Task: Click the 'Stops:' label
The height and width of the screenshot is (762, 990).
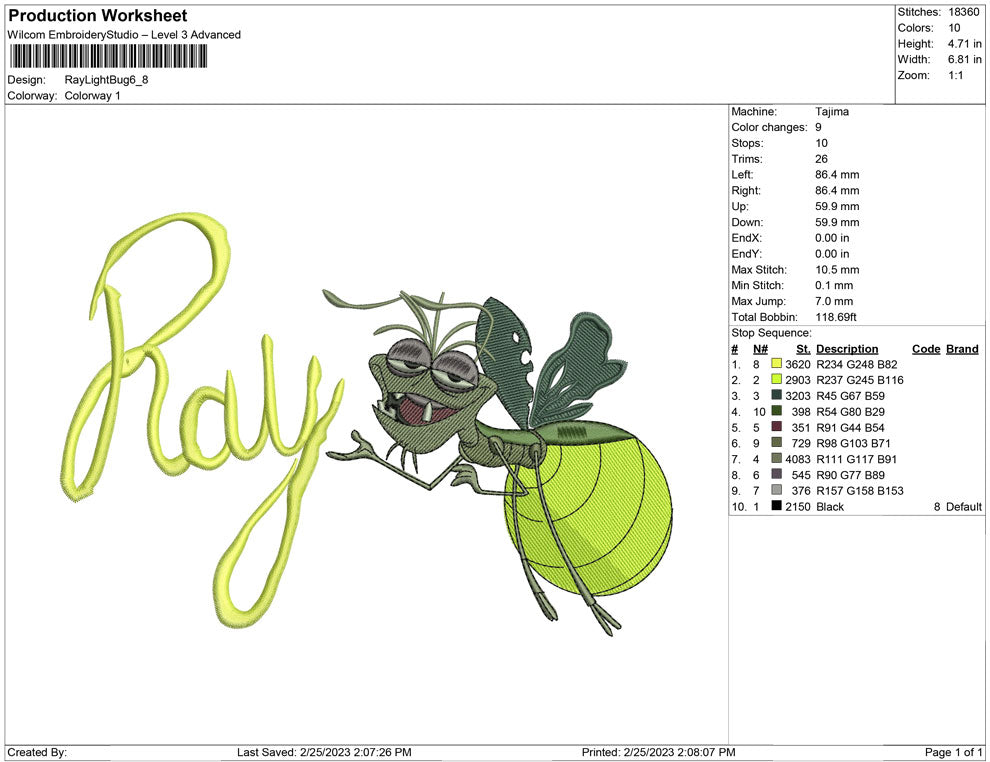Action: tap(747, 143)
